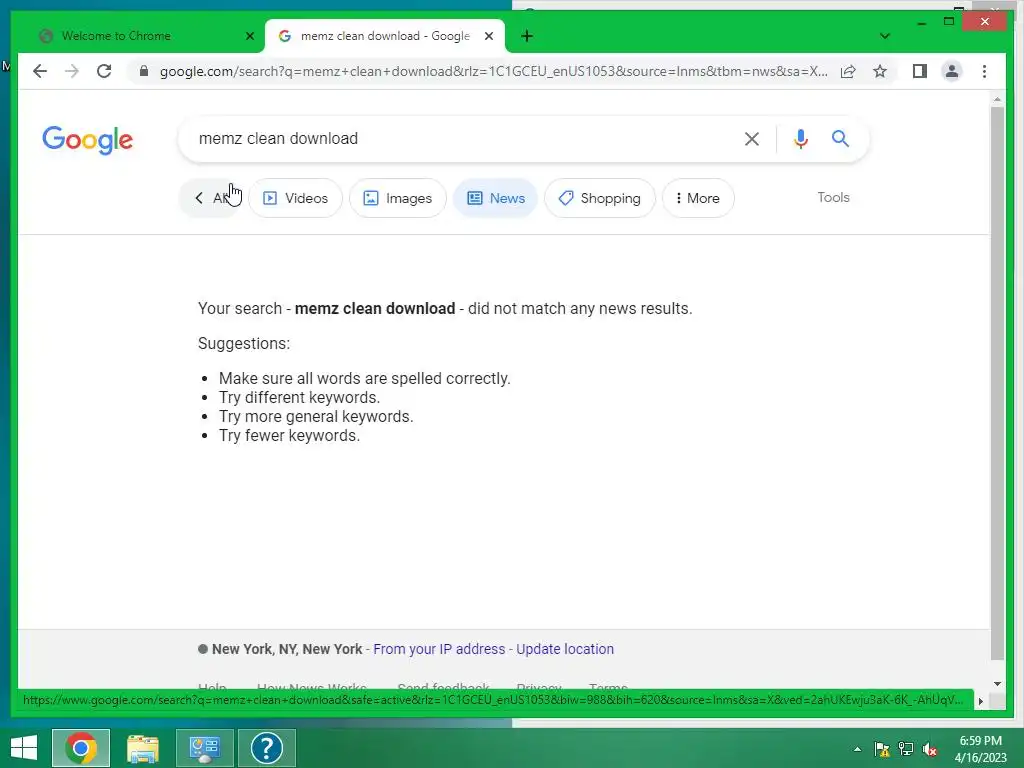This screenshot has width=1024, height=768.
Task: Switch to All results filter
Action: click(x=210, y=198)
